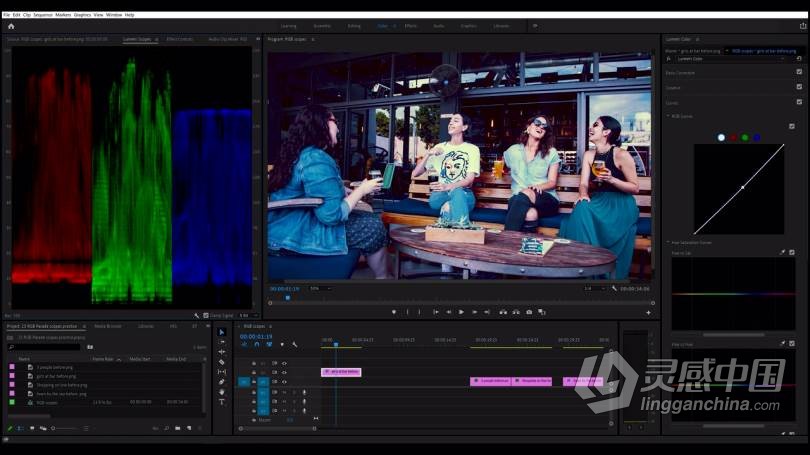
Task: Click Comparison View icon
Action: pyautogui.click(x=542, y=312)
